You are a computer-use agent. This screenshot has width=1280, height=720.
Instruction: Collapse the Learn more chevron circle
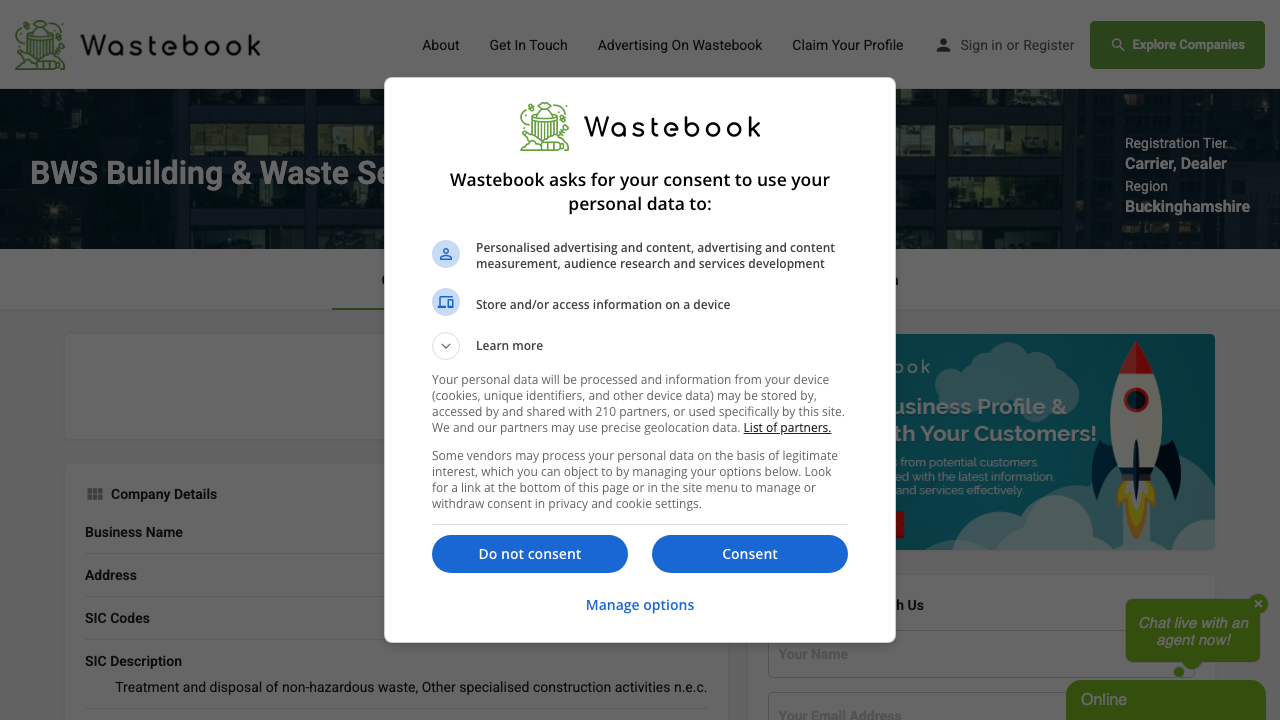coord(446,346)
